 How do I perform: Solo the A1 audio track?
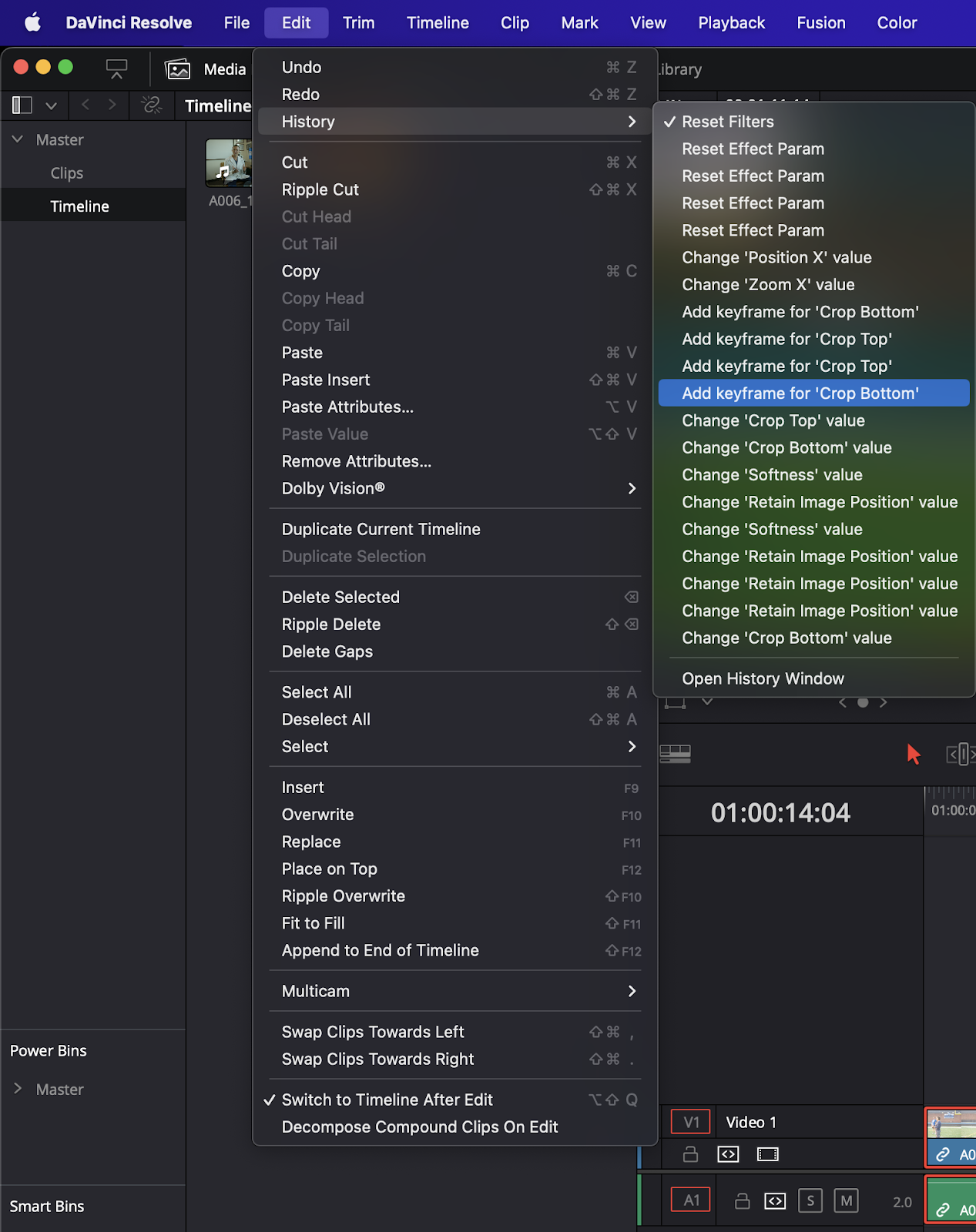click(810, 1201)
